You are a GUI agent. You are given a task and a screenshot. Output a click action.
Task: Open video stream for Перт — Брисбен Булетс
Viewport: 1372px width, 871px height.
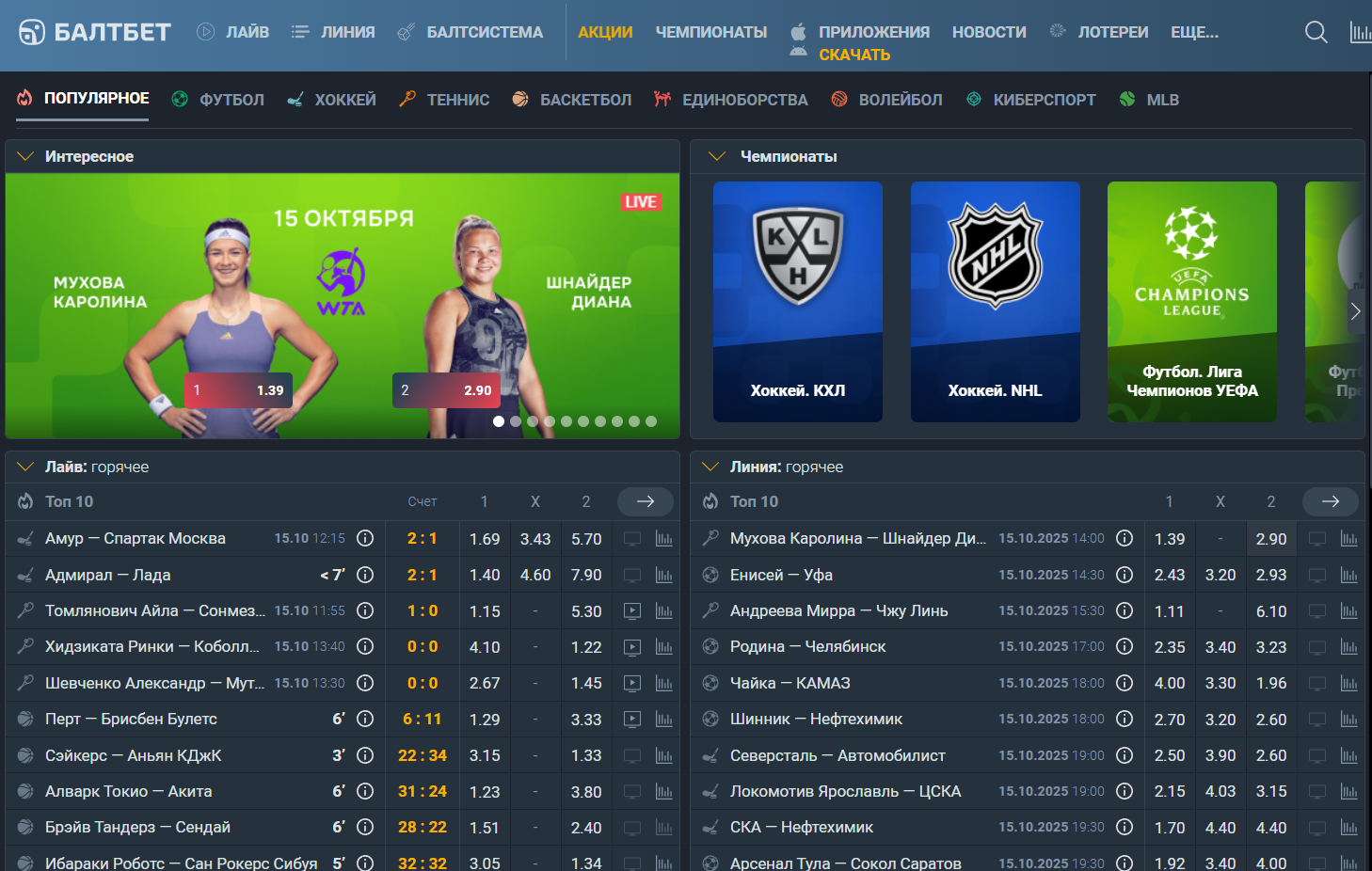coord(632,720)
